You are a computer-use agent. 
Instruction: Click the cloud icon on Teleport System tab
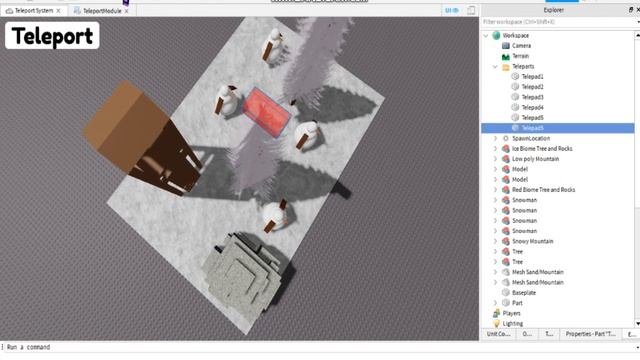9,11
